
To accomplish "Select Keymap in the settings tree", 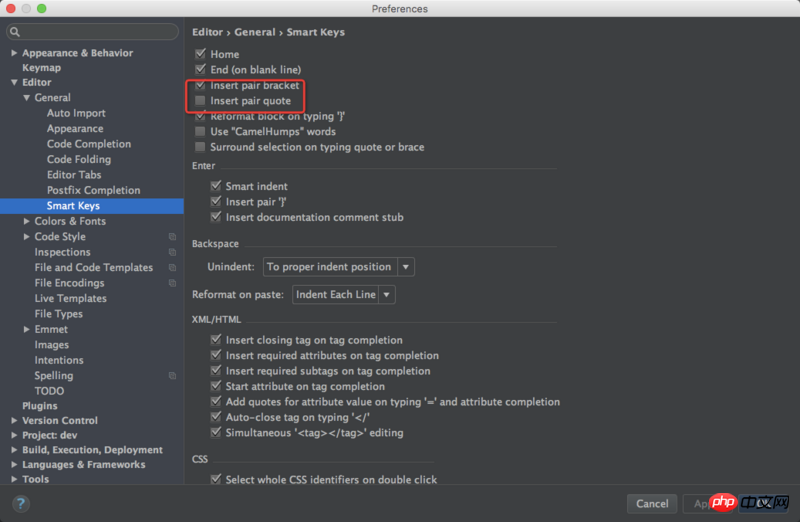I will 41,68.
